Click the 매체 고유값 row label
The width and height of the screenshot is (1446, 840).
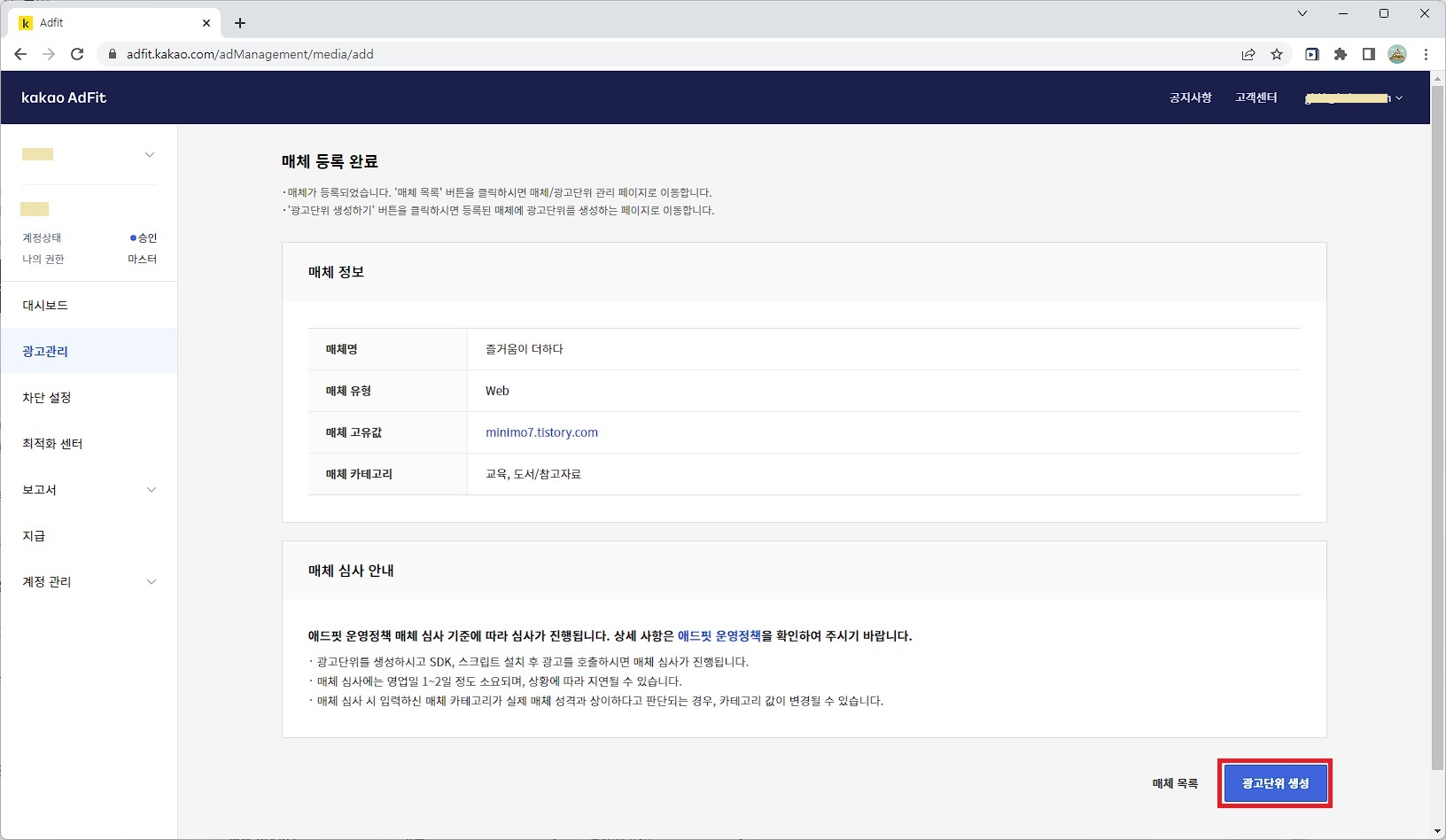(x=354, y=432)
